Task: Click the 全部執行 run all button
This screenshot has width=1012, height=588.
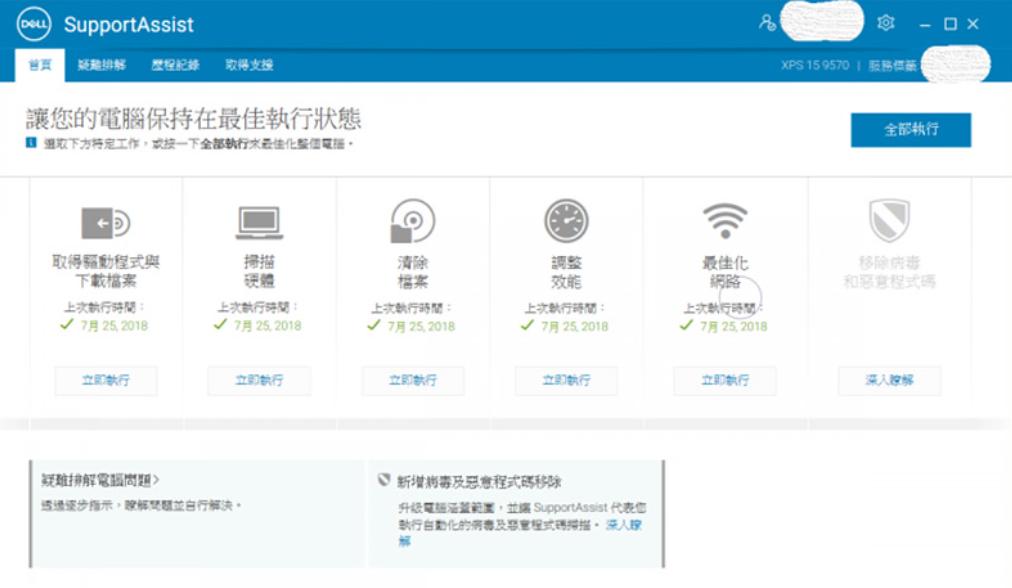Action: (x=911, y=130)
